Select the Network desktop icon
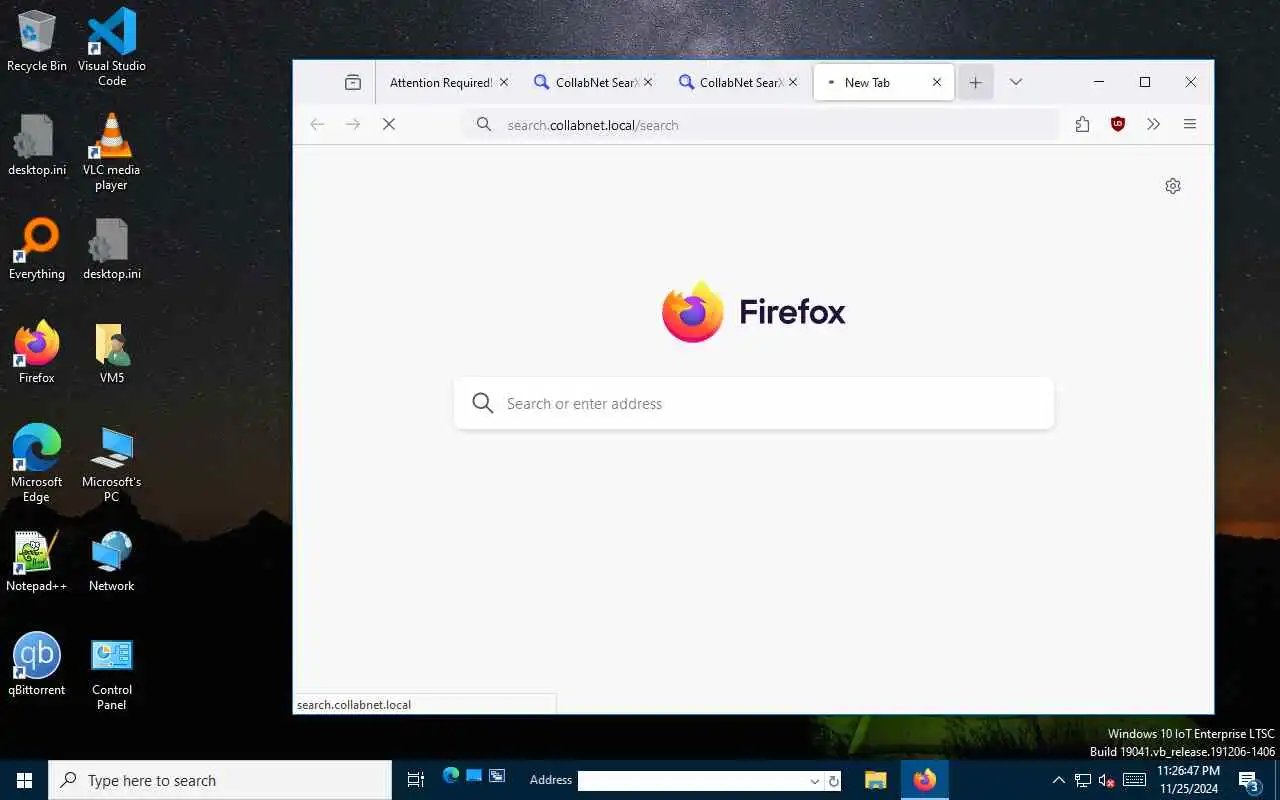 [112, 561]
